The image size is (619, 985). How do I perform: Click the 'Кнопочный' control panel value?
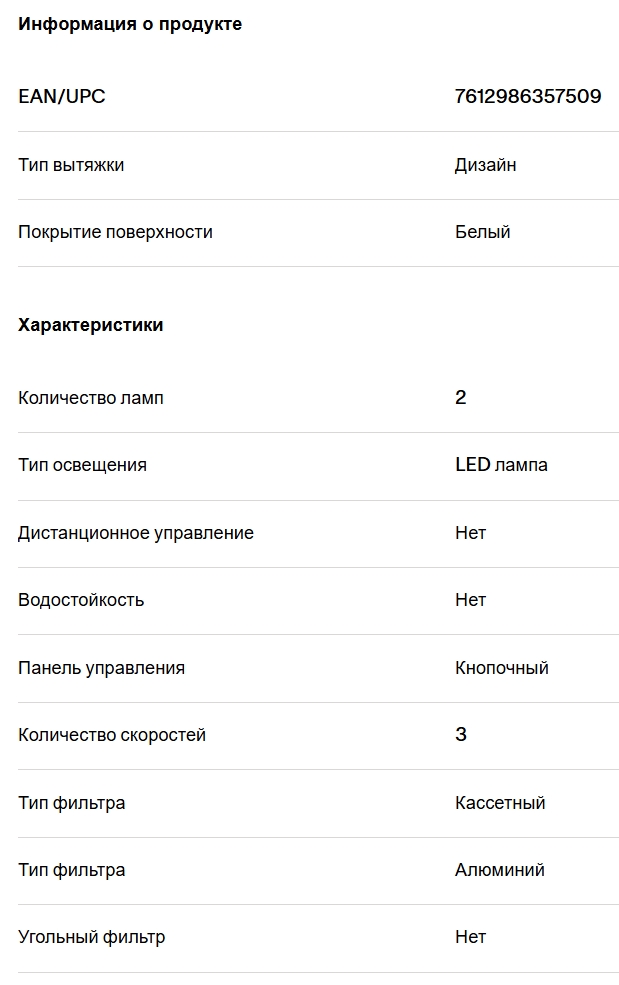click(502, 668)
